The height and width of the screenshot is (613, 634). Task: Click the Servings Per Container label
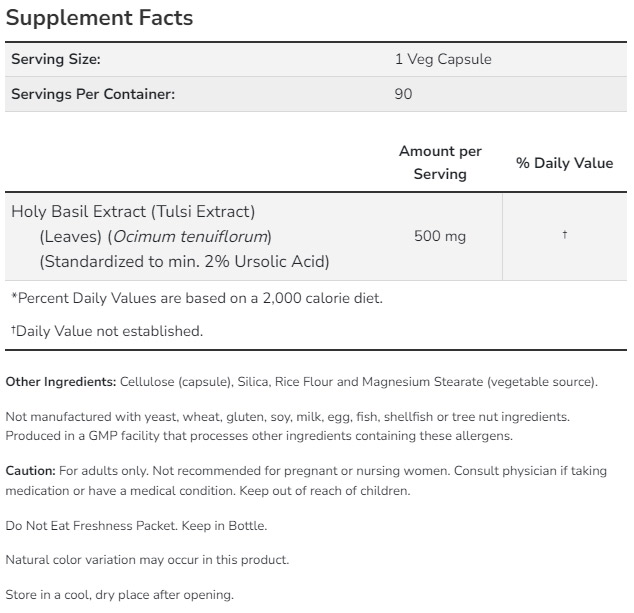[93, 94]
